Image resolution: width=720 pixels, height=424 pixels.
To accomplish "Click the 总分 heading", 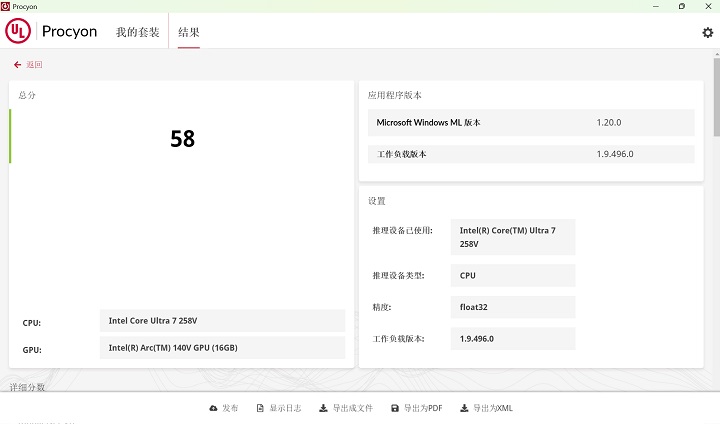I will coord(27,95).
